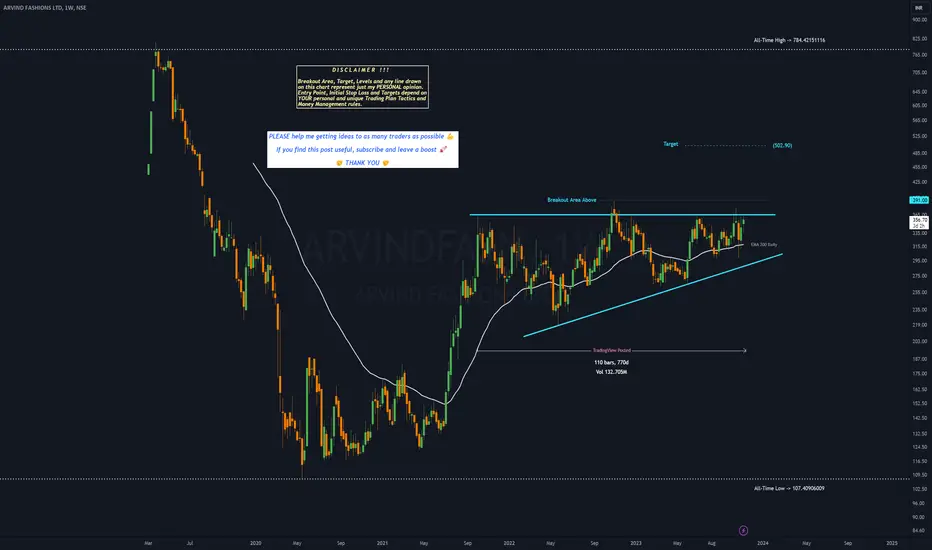
Task: Click the ARVIND FASHIONS LTD symbol title
Action: (45, 8)
